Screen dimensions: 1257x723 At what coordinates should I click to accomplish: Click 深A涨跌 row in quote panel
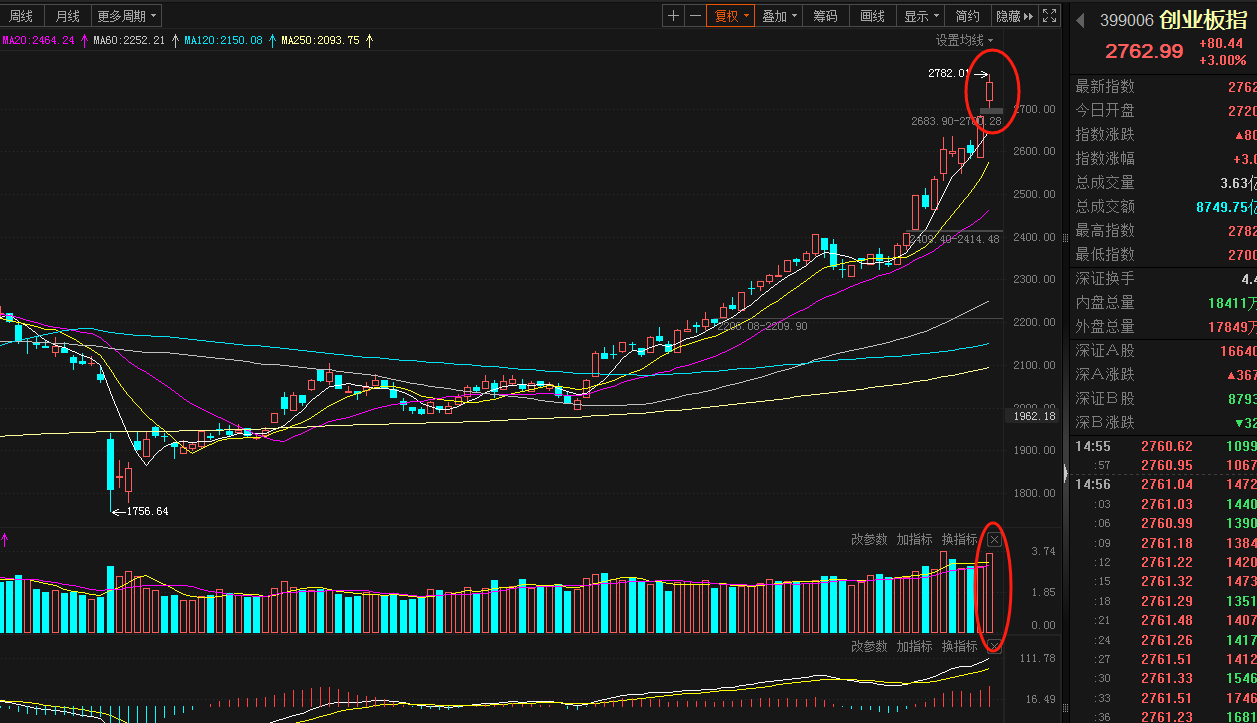coord(1165,374)
